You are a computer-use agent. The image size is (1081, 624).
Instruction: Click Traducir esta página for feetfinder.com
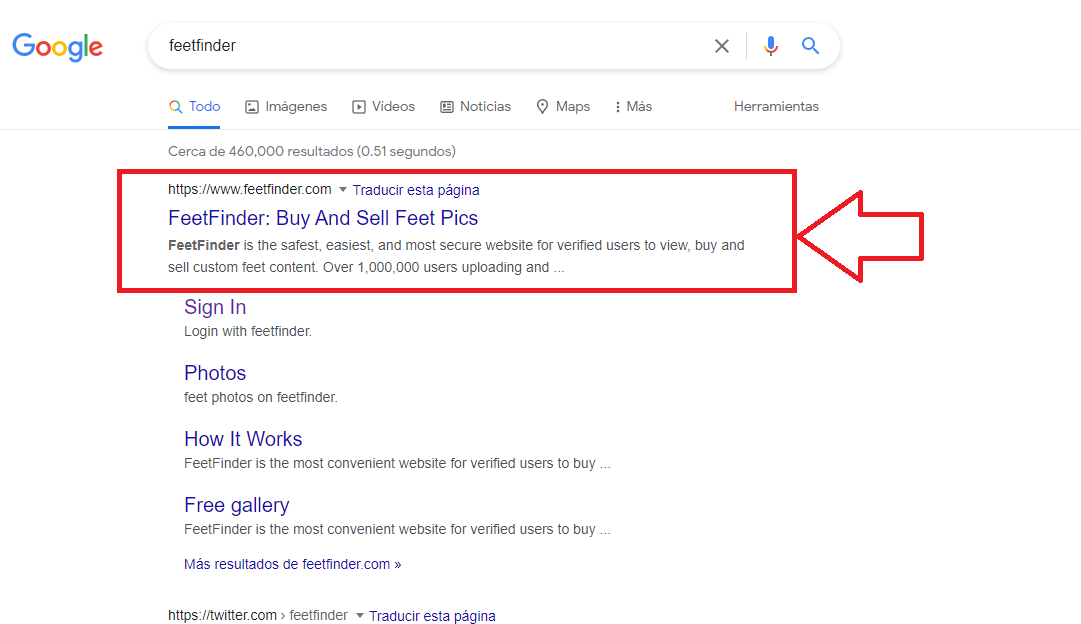pyautogui.click(x=416, y=190)
